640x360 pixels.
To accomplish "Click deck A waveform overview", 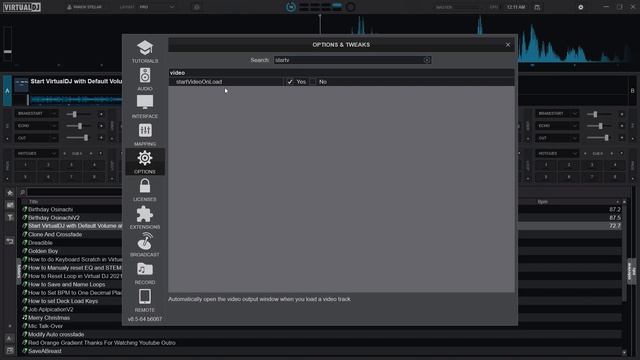I will pos(76,99).
